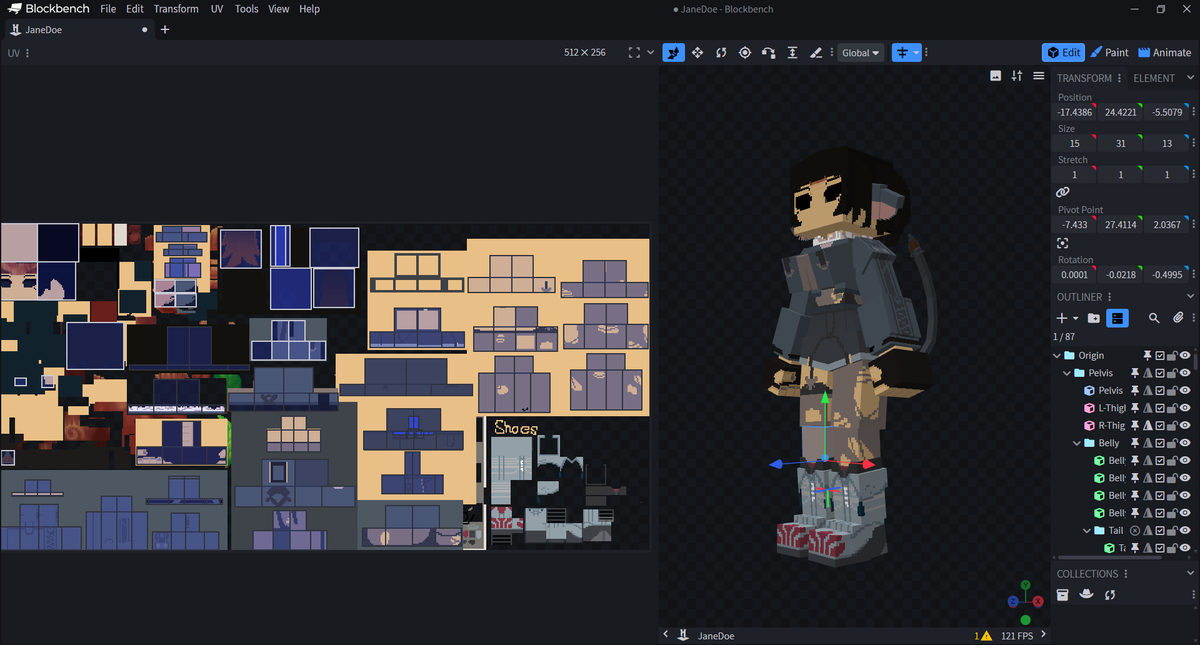This screenshot has width=1200, height=645.
Task: Toggle visibility eye of Belly group
Action: (x=1185, y=443)
